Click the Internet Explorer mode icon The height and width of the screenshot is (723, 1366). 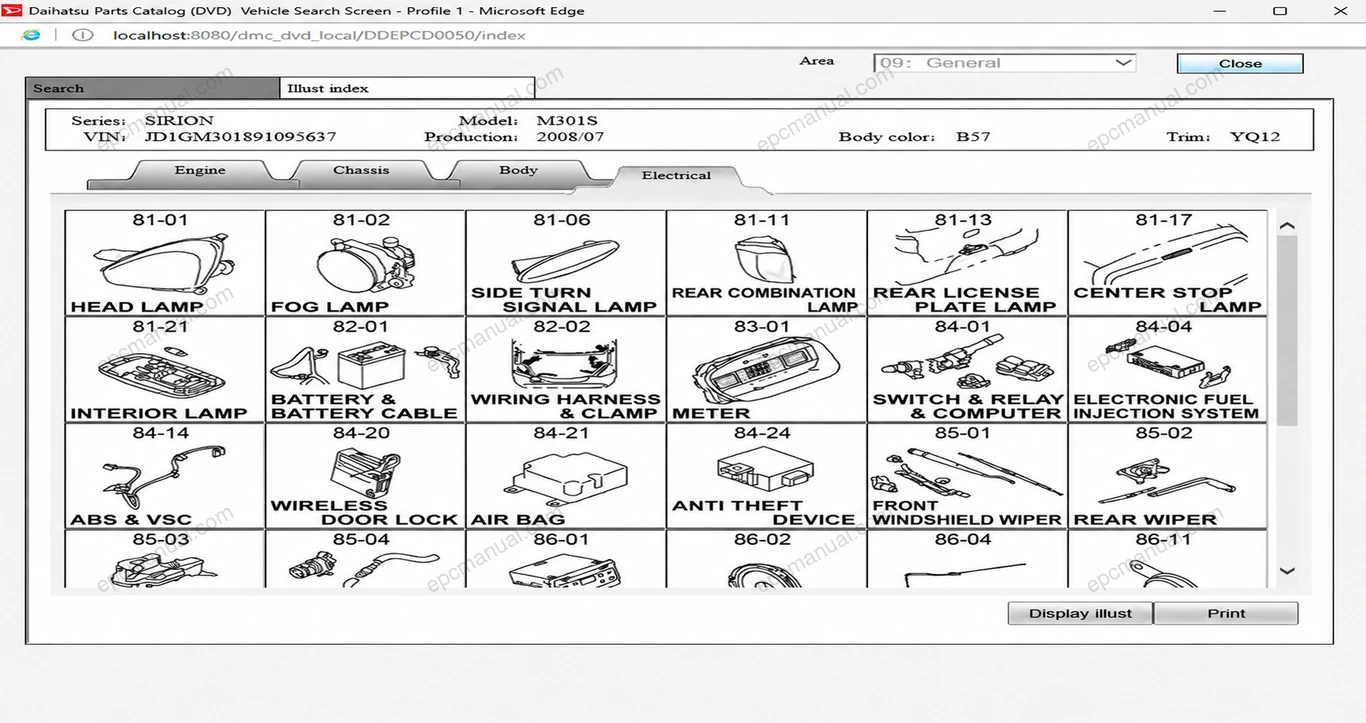coord(31,35)
